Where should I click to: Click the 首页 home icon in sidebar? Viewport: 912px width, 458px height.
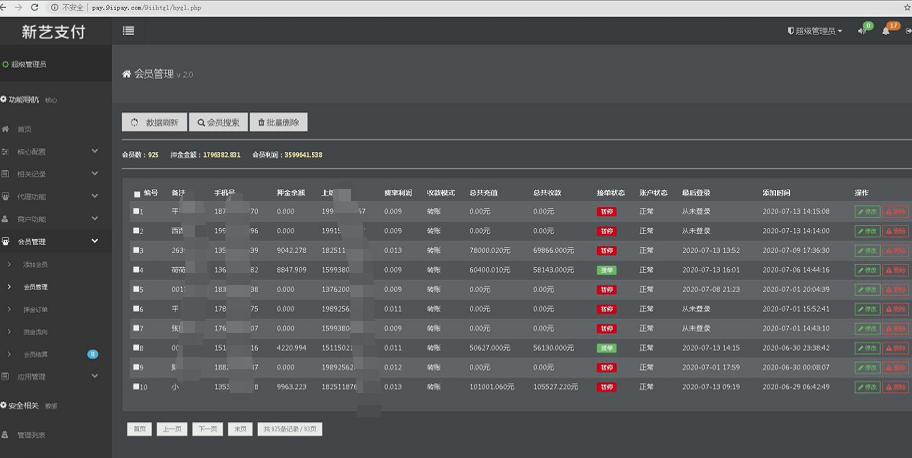tap(6, 129)
